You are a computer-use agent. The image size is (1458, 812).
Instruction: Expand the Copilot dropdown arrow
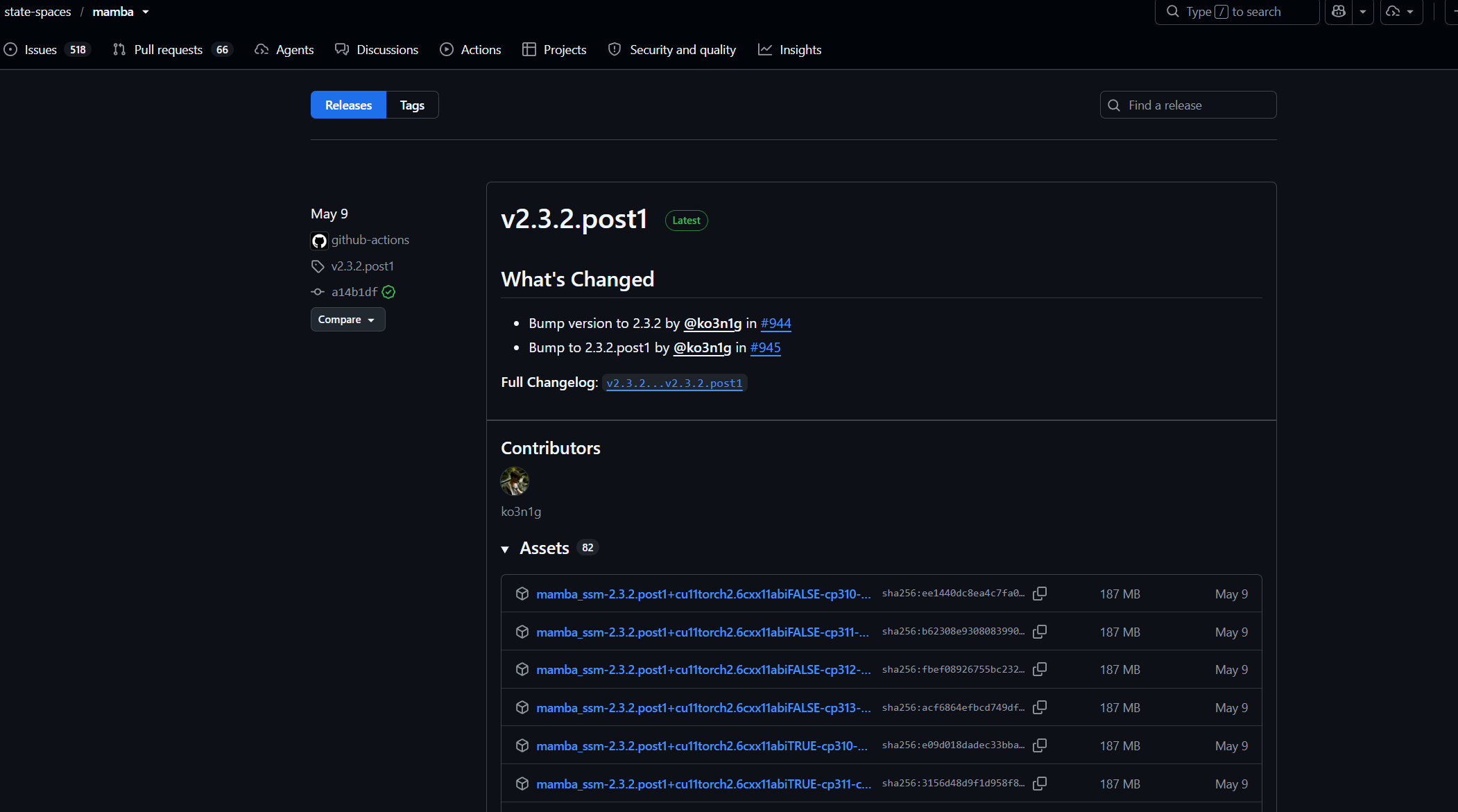click(x=1363, y=12)
